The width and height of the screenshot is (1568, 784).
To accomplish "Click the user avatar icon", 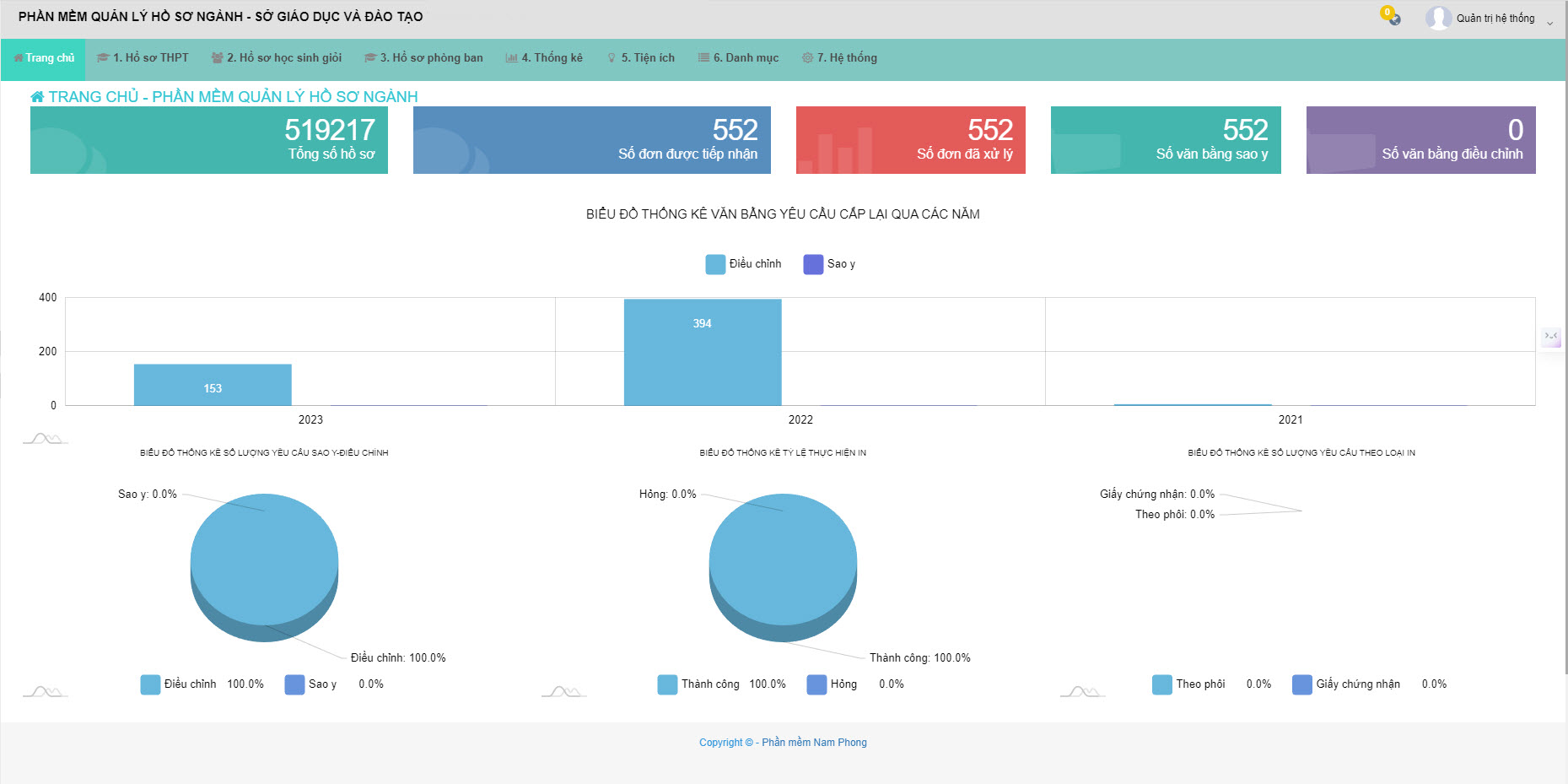I will click(1437, 18).
